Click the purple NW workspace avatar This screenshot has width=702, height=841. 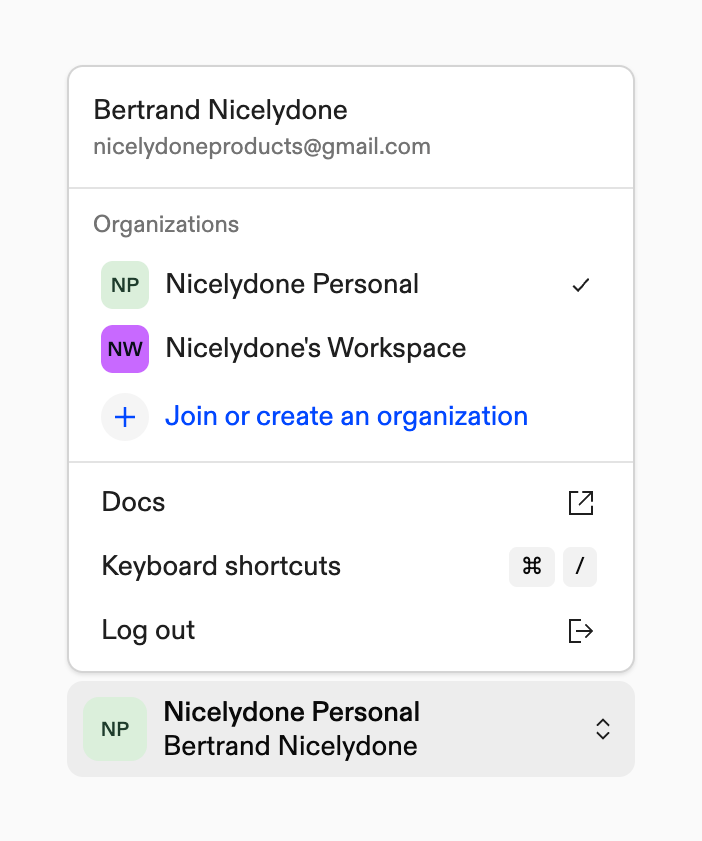125,349
